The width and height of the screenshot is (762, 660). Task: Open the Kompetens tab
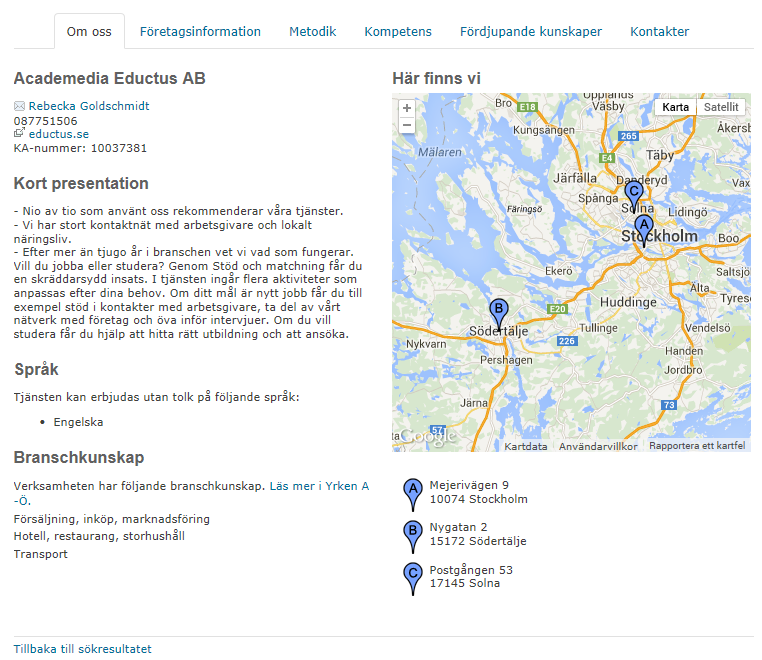click(x=398, y=32)
